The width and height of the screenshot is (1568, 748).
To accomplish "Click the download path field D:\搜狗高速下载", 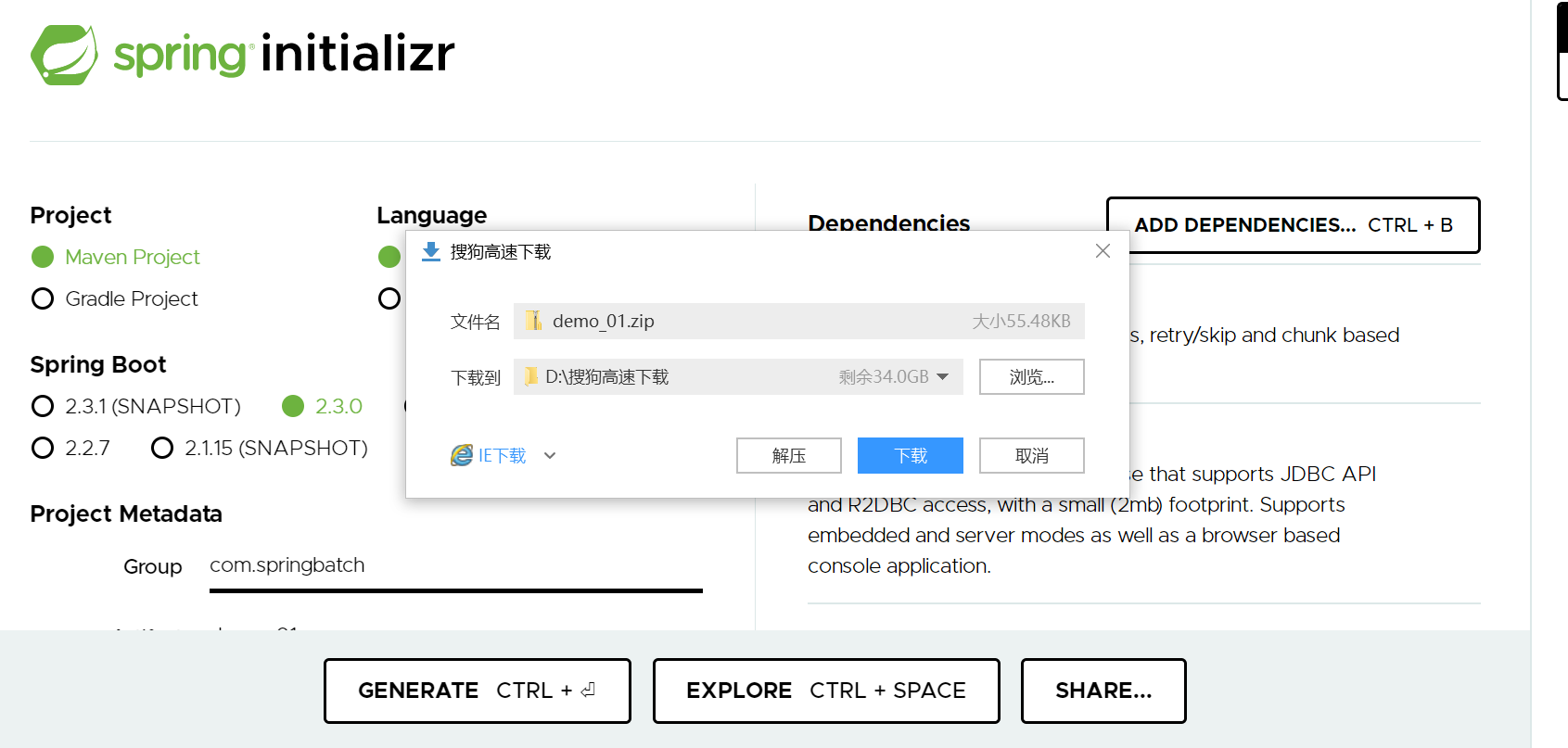I will pyautogui.click(x=738, y=376).
